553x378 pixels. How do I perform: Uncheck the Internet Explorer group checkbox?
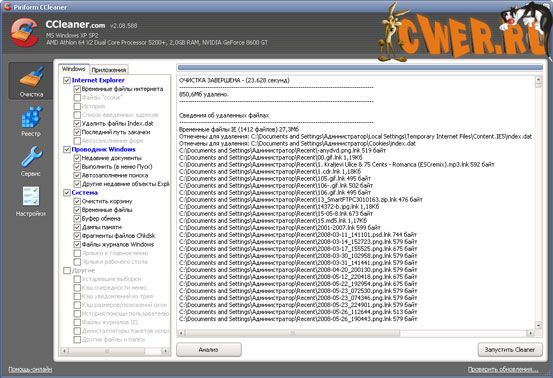[x=67, y=80]
